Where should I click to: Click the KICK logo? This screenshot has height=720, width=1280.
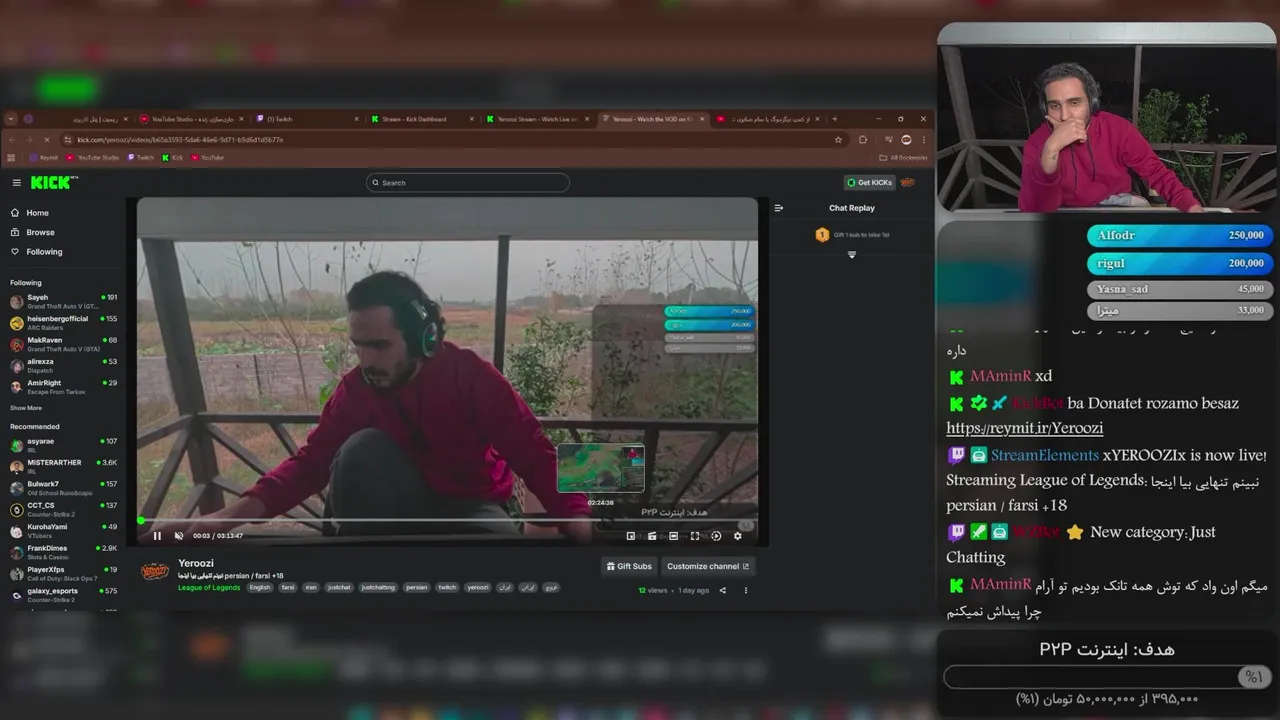(x=52, y=182)
